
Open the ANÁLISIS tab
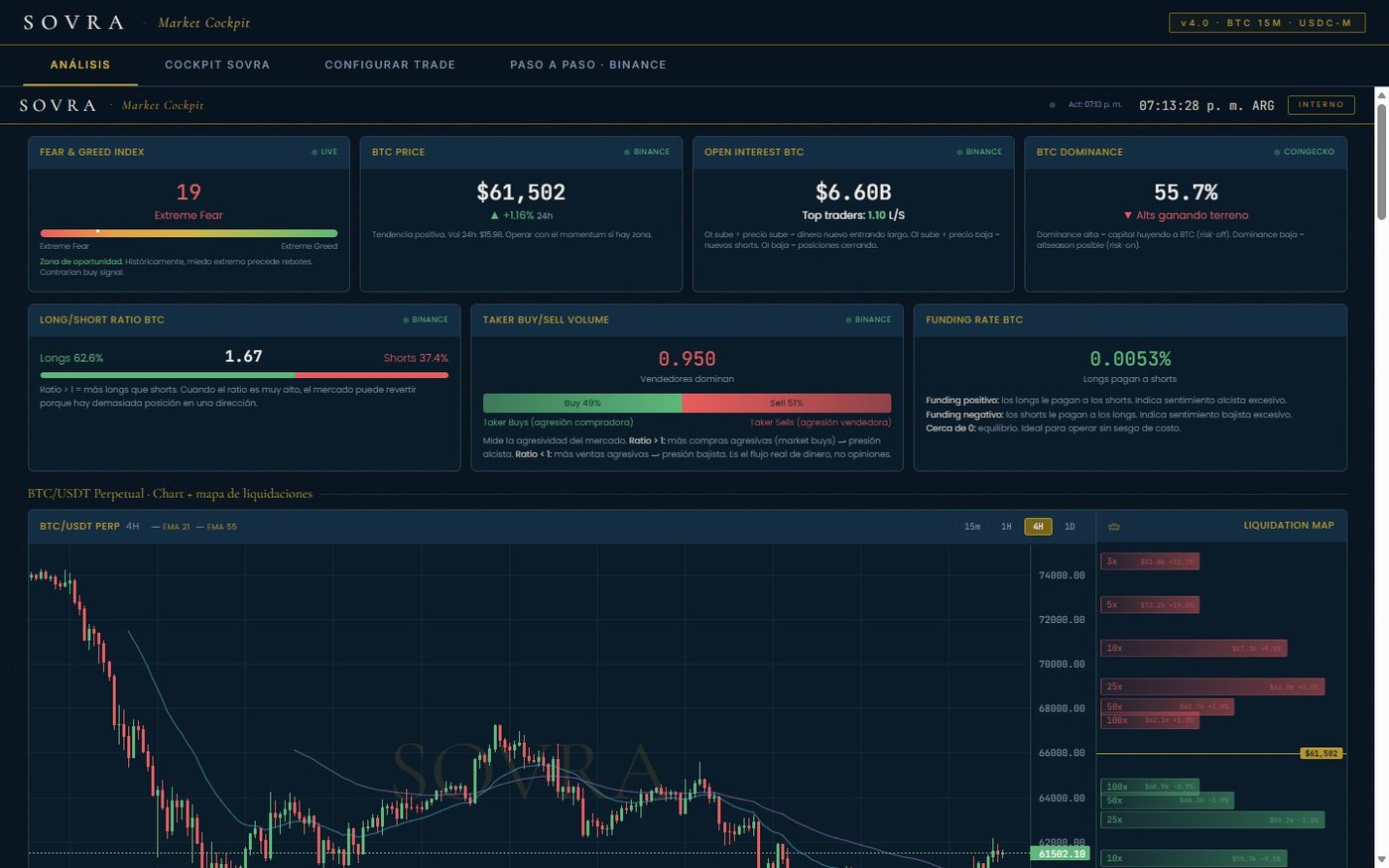point(80,64)
